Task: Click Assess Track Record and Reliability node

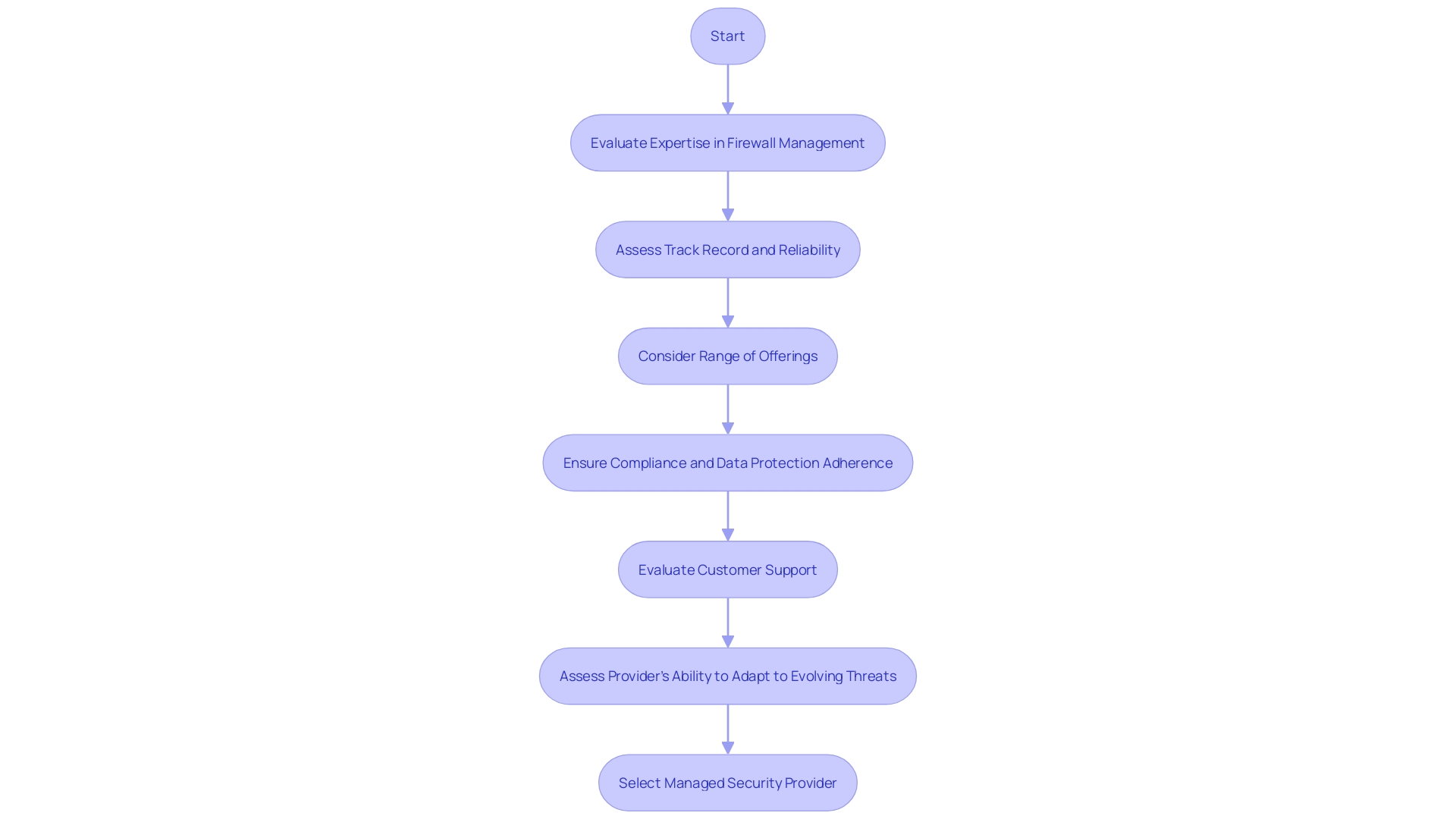Action: pos(728,249)
